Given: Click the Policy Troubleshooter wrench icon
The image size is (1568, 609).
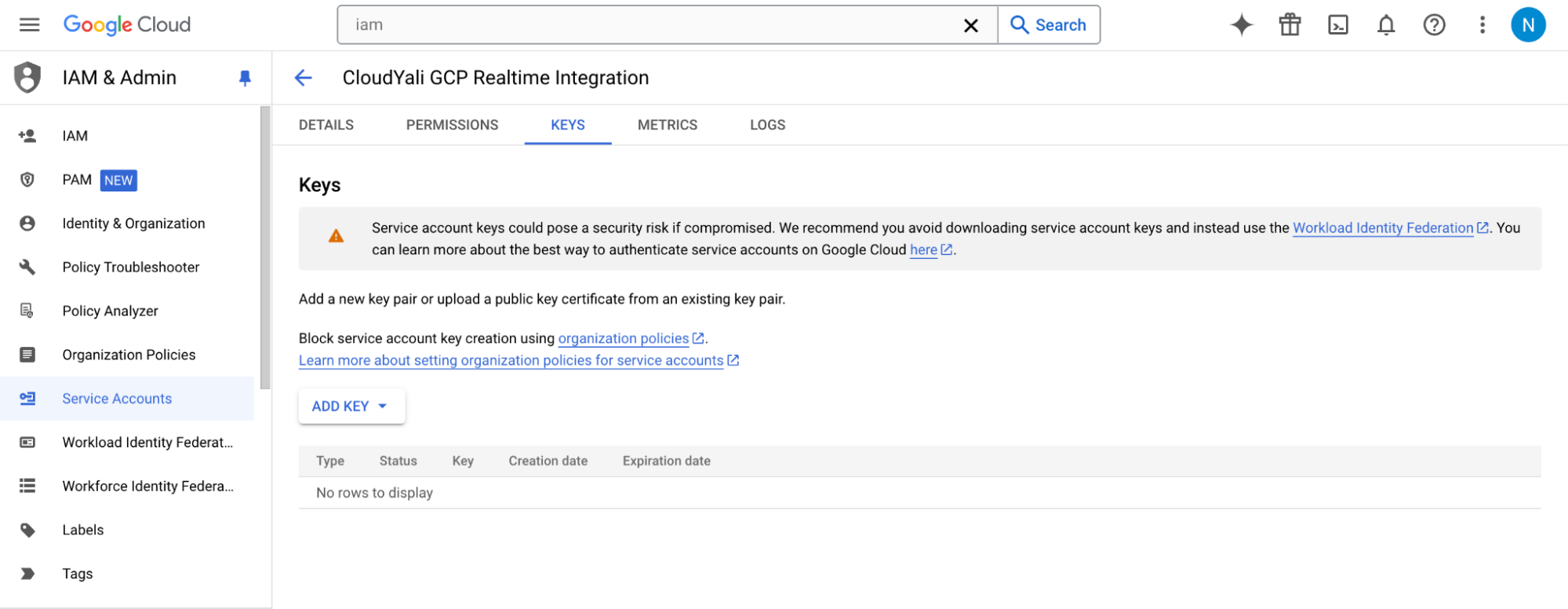Looking at the screenshot, I should point(27,268).
